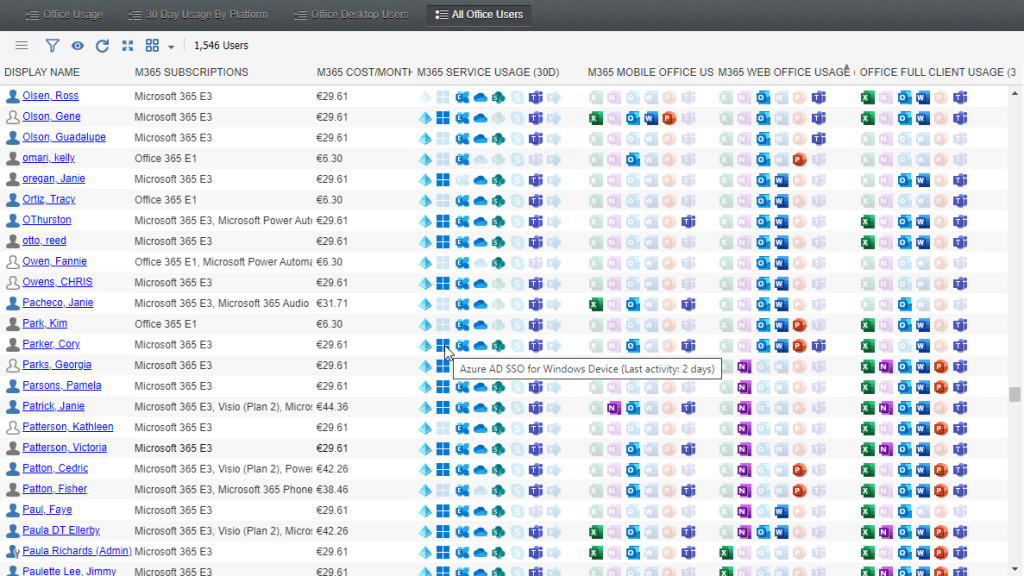Click the user avatar icon beside Paul, Faye
Viewport: 1024px width, 576px height.
pos(12,511)
